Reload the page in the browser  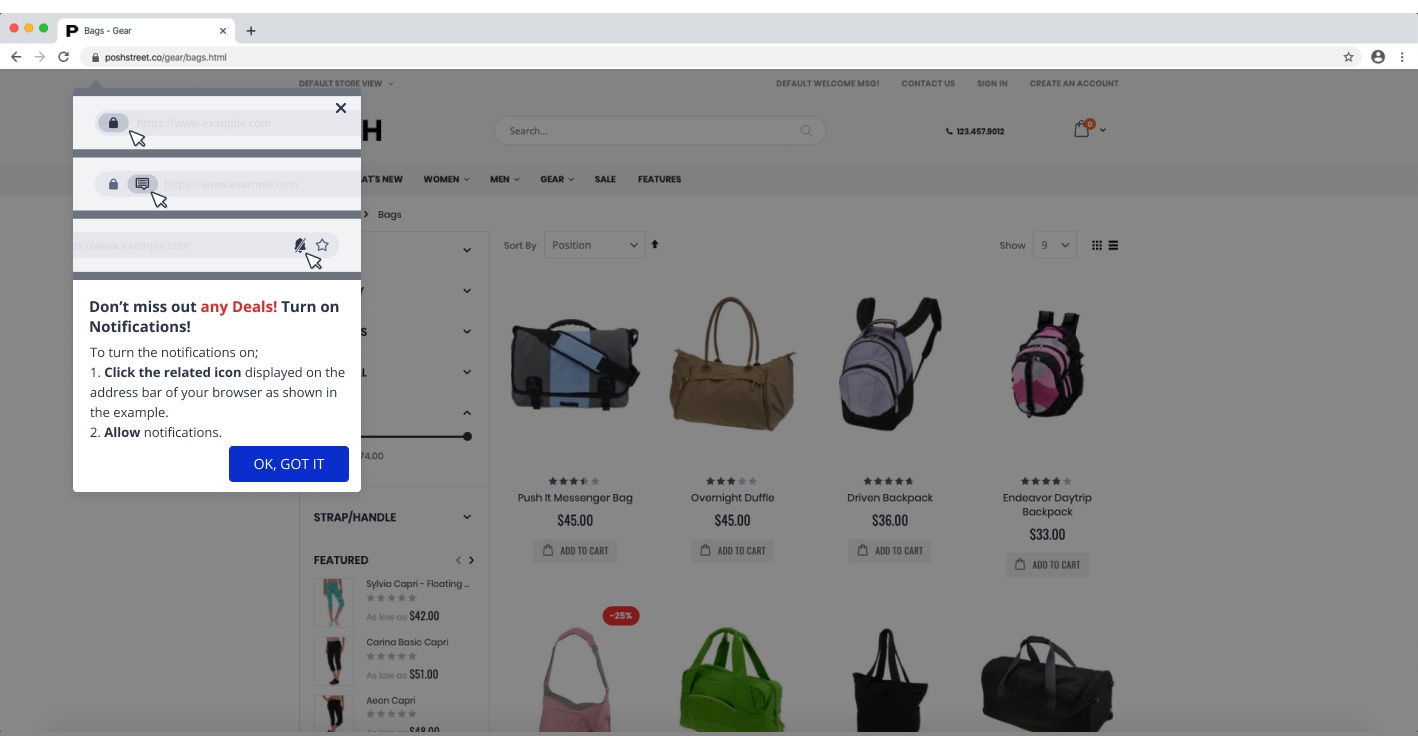click(63, 57)
